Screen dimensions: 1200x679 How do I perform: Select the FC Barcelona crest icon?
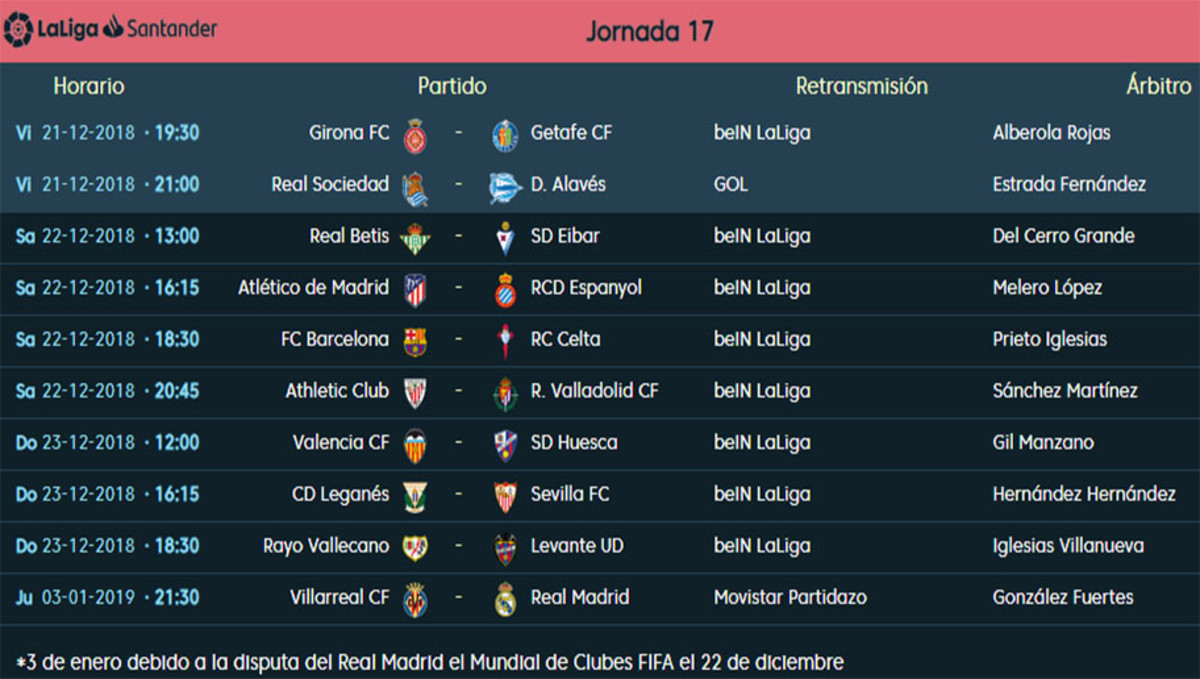(415, 341)
